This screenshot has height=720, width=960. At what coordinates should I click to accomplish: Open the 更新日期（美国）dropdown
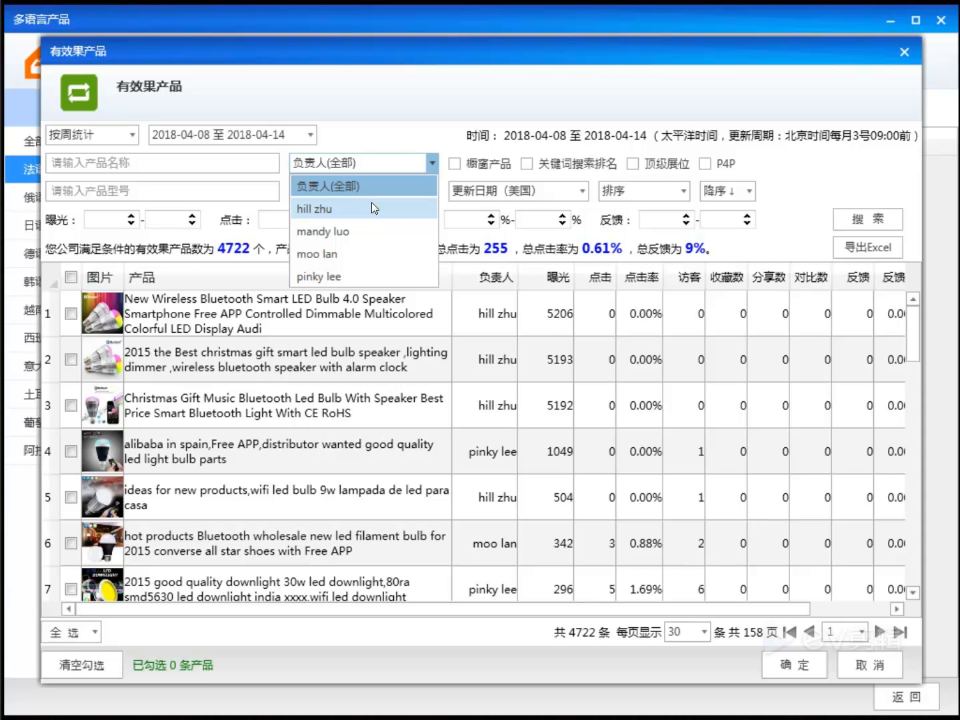(x=519, y=191)
